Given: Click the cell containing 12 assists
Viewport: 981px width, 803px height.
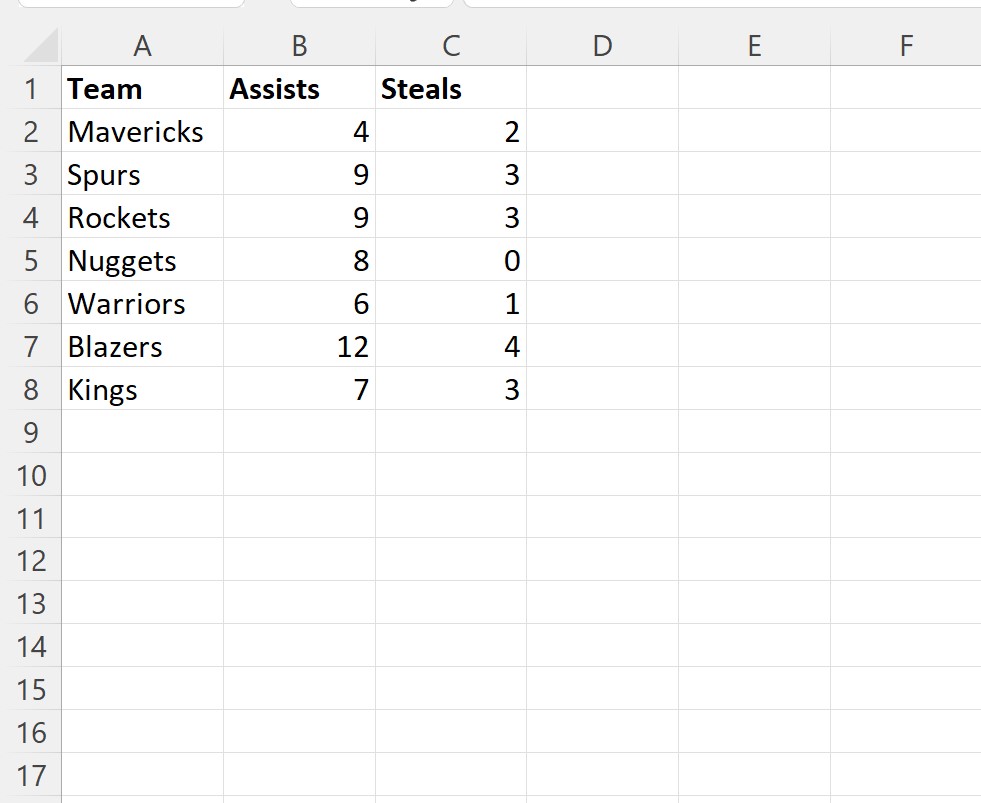Looking at the screenshot, I should click(300, 346).
